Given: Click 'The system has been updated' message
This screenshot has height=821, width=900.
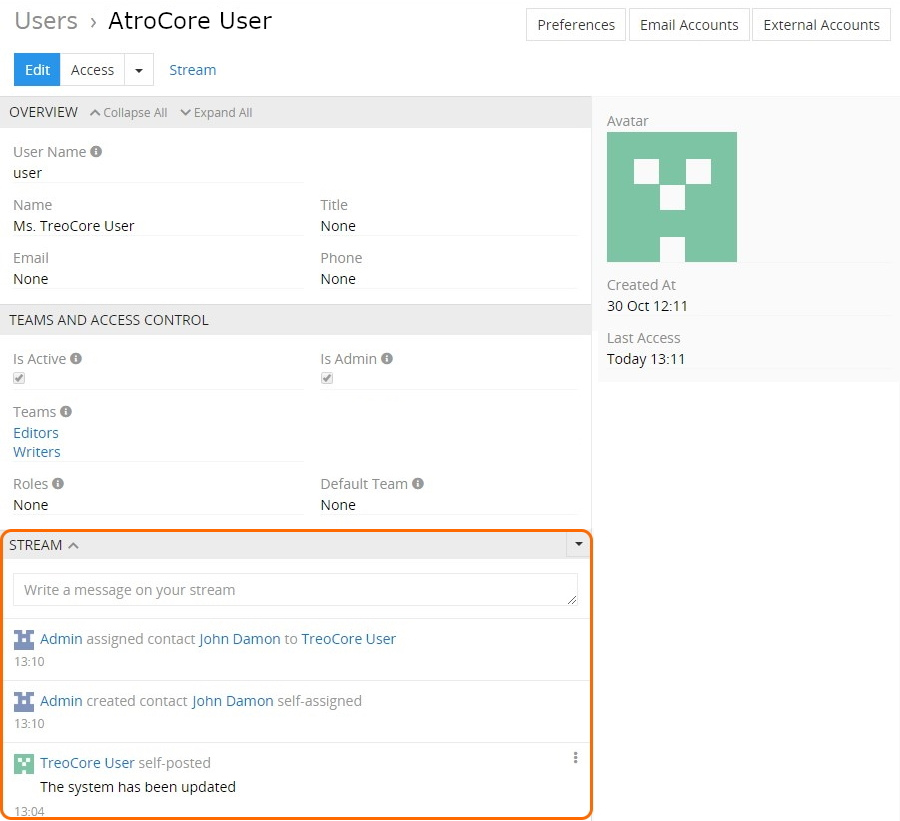Looking at the screenshot, I should [138, 787].
